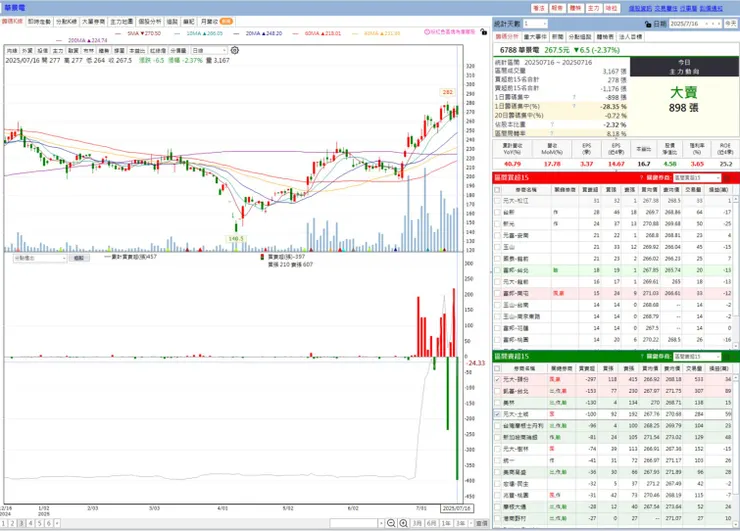Screen dimensions: 740x531
Task: Open the 法人目標 tab
Action: [630, 37]
